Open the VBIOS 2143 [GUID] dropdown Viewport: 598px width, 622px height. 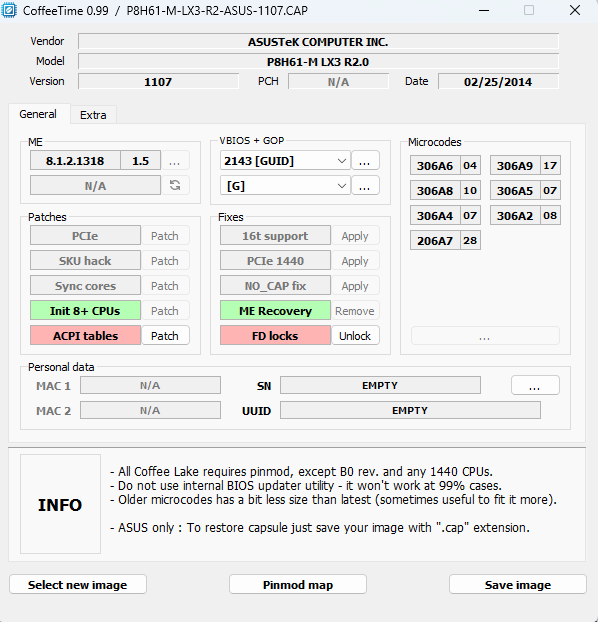tap(285, 161)
